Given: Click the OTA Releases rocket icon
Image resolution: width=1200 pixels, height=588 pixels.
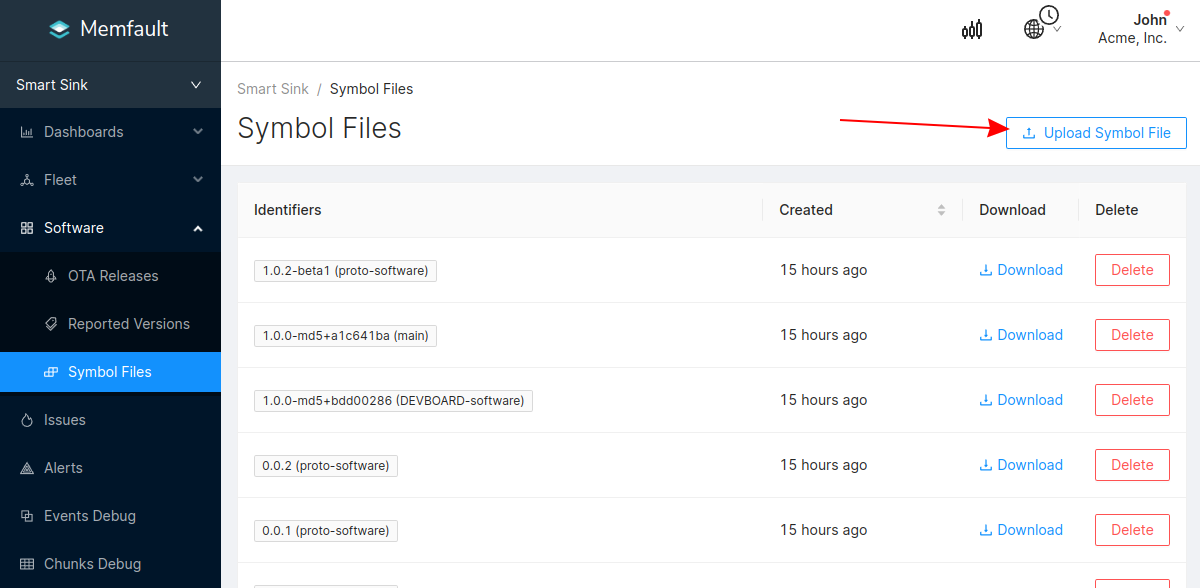Looking at the screenshot, I should (51, 276).
